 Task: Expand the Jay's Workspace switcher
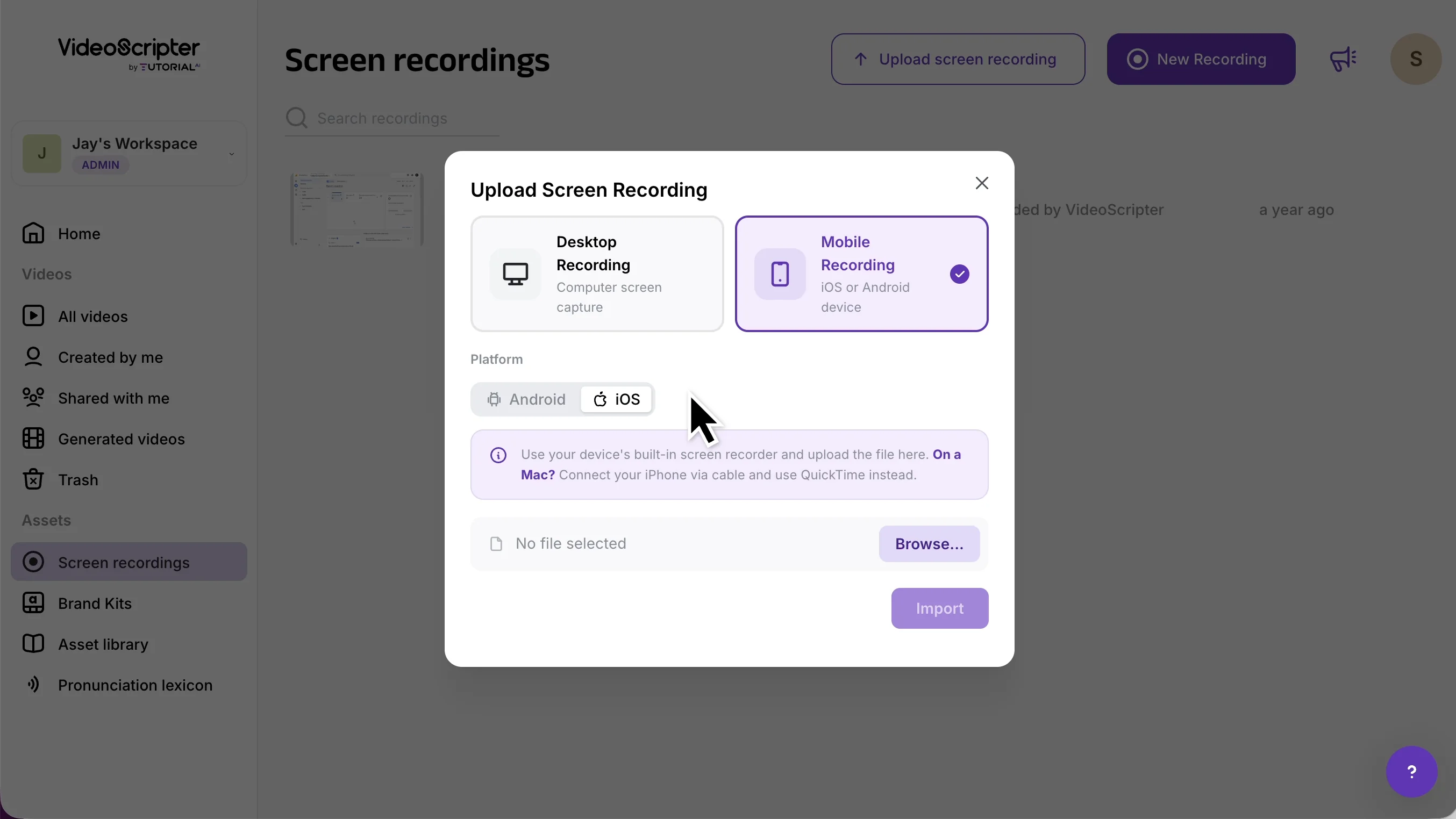(129, 154)
